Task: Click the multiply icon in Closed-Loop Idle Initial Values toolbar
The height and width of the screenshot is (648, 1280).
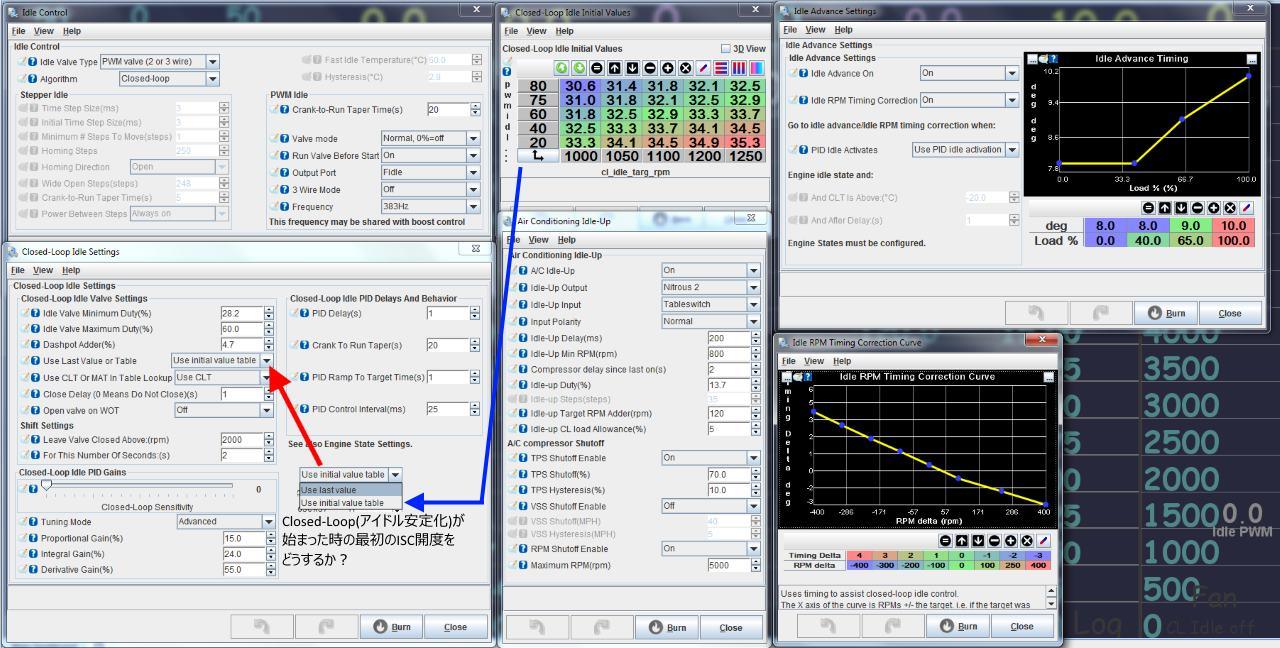Action: pyautogui.click(x=685, y=67)
